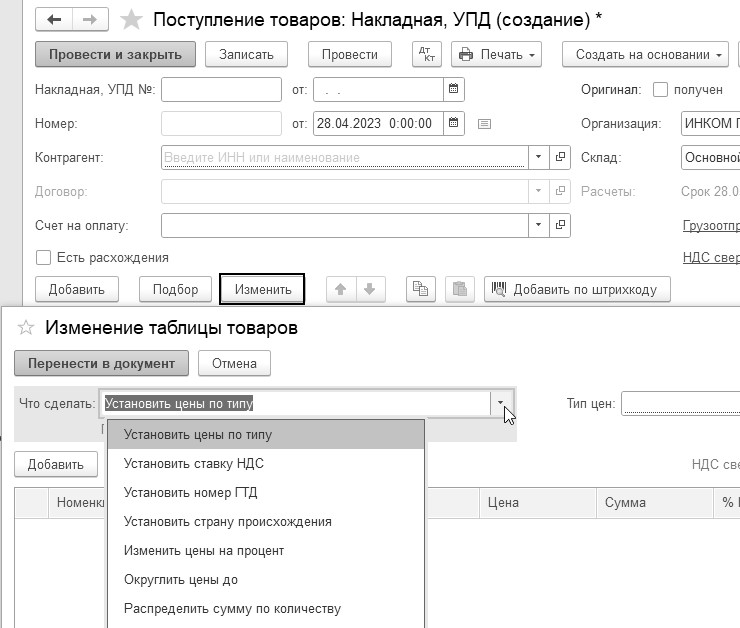The image size is (740, 628).
Task: Click the Тип цен input field
Action: coord(681,403)
